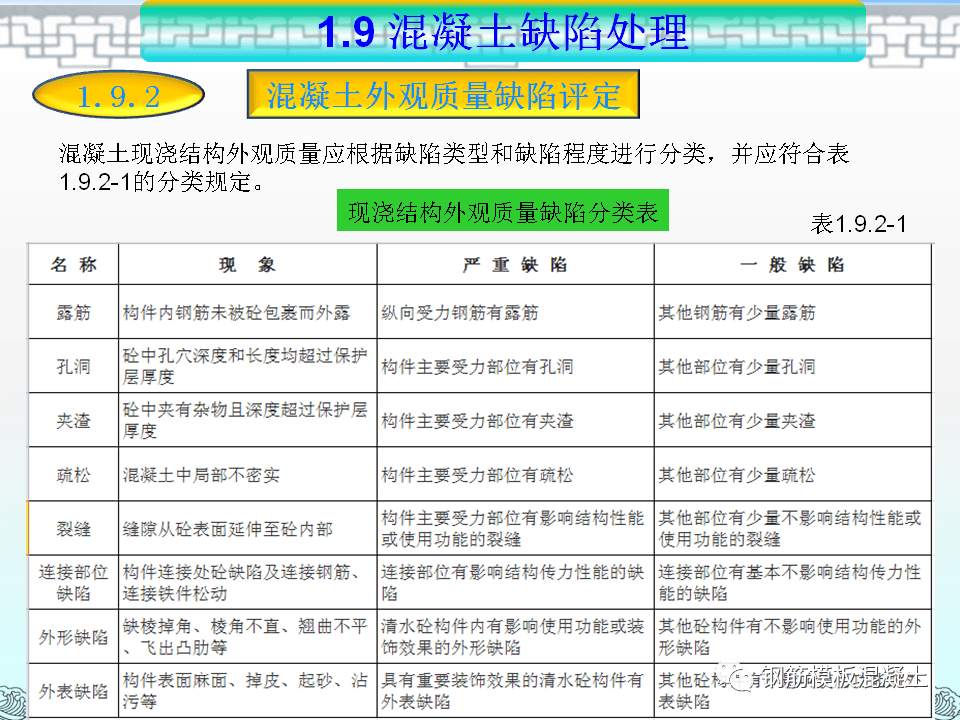The width and height of the screenshot is (960, 720).
Task: Click the 严重缺陷 column header
Action: coord(515,265)
